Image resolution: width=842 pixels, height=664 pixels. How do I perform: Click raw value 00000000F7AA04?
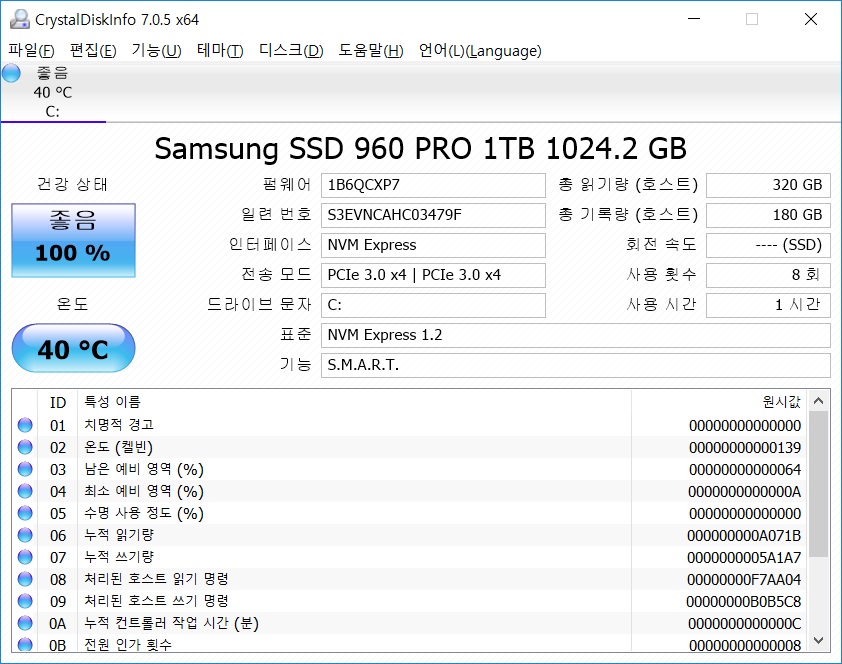click(x=744, y=580)
